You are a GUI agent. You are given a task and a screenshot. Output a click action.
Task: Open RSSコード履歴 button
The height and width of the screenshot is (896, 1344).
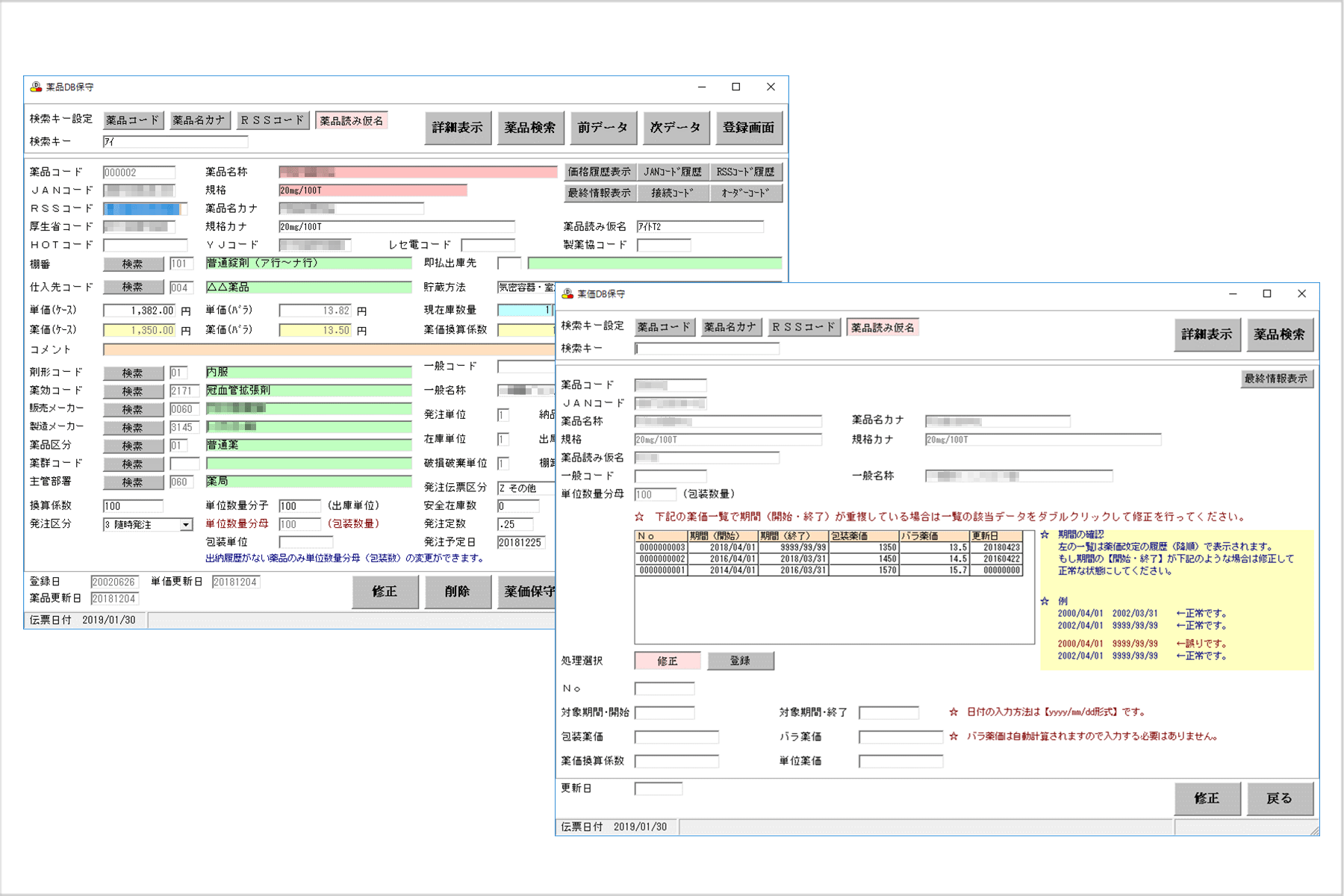745,172
